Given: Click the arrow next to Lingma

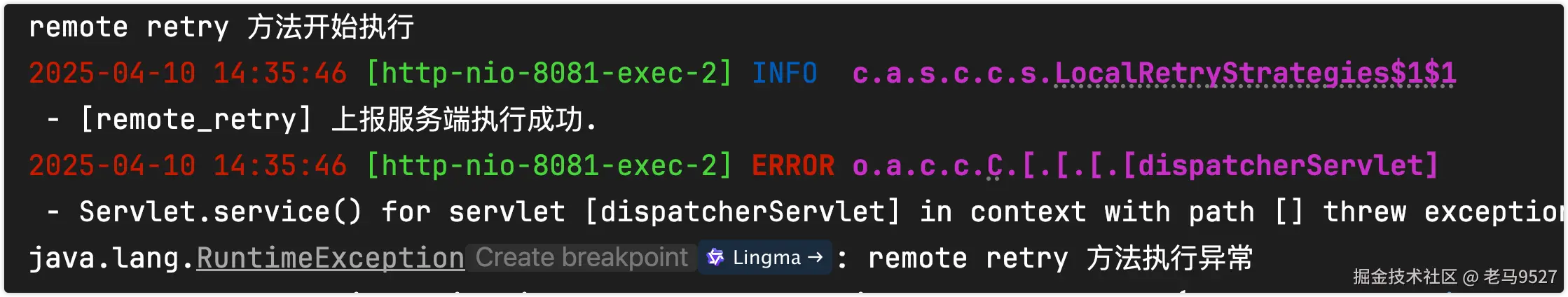Looking at the screenshot, I should [815, 258].
